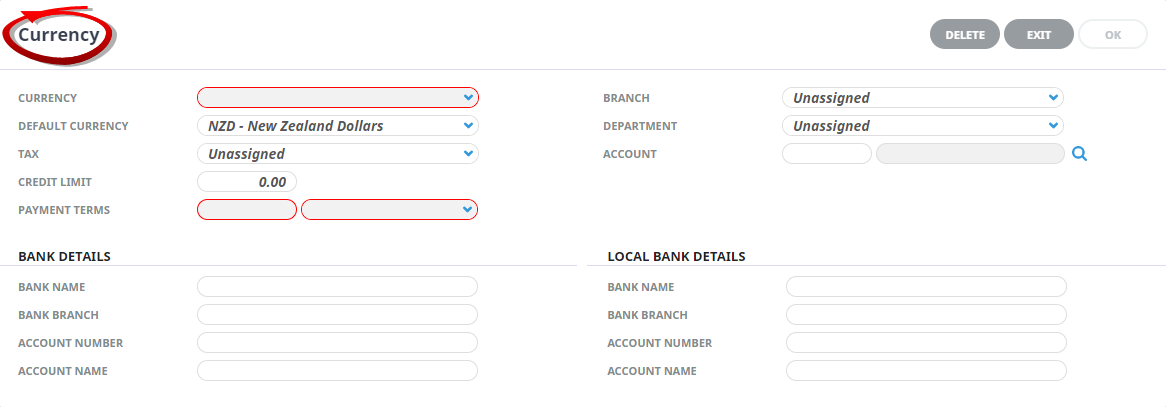
Task: Click Account Number field under Local Bank Details
Action: (x=927, y=343)
